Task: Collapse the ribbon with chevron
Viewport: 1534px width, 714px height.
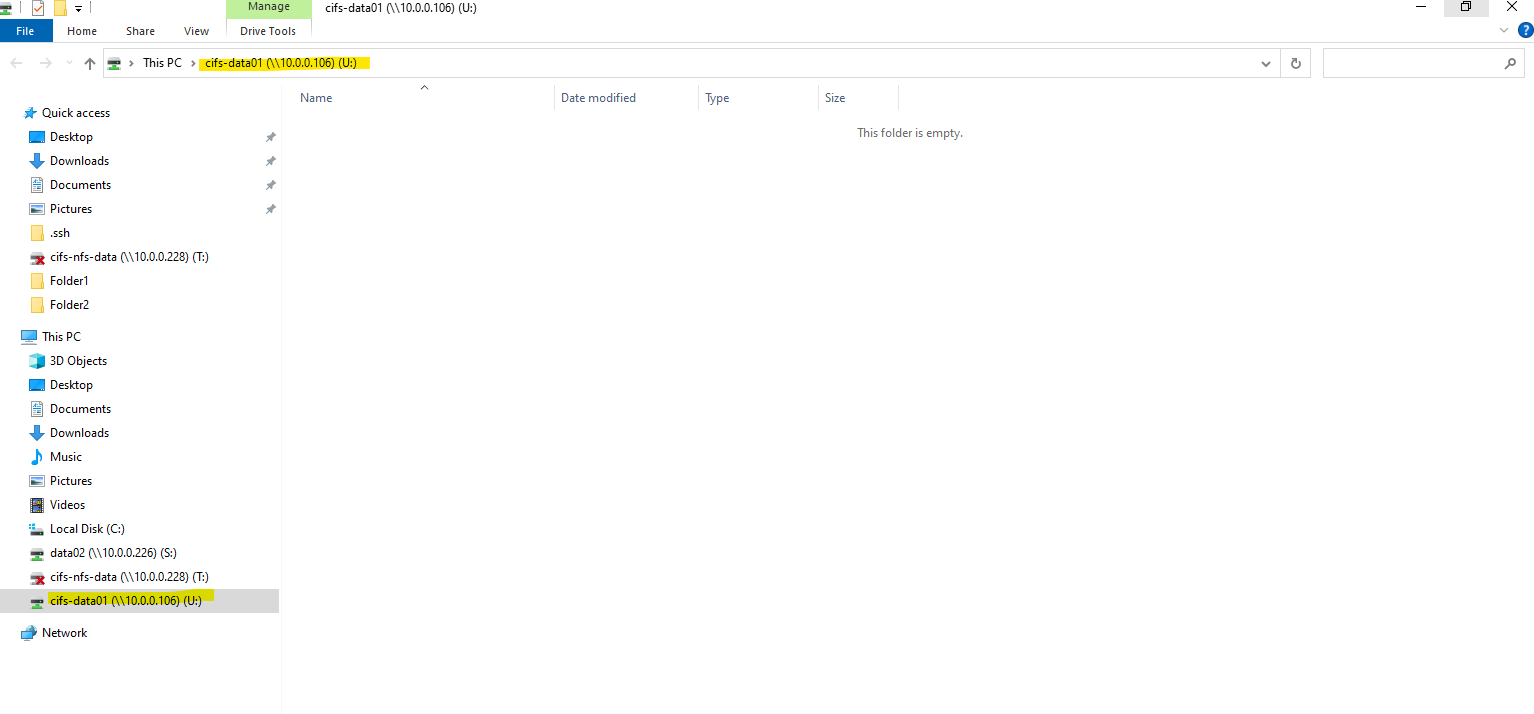Action: (x=1505, y=30)
